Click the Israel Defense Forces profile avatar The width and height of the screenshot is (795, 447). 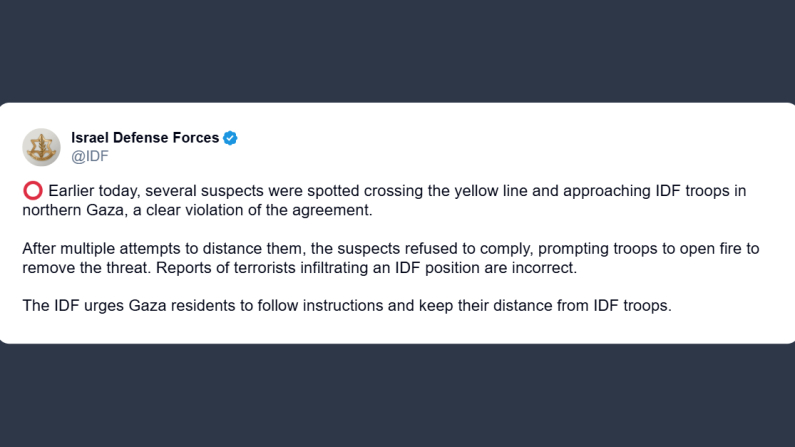pyautogui.click(x=41, y=147)
